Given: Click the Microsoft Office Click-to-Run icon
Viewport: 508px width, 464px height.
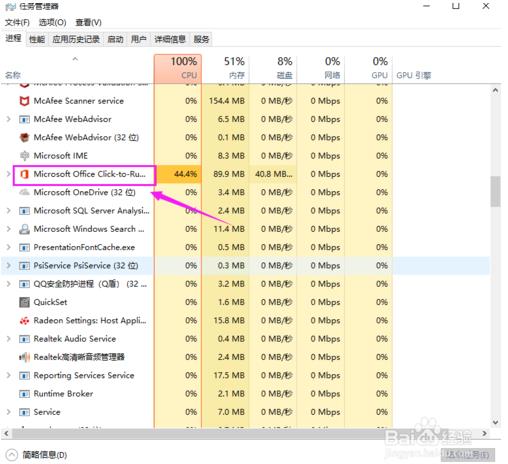Looking at the screenshot, I should coord(24,174).
